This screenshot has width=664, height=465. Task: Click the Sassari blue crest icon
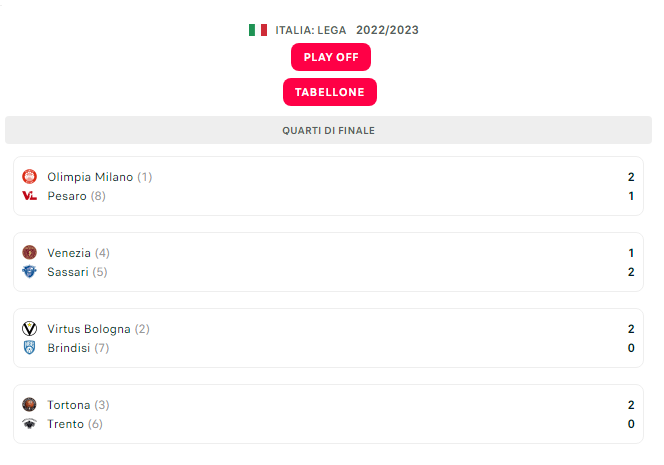coord(29,271)
